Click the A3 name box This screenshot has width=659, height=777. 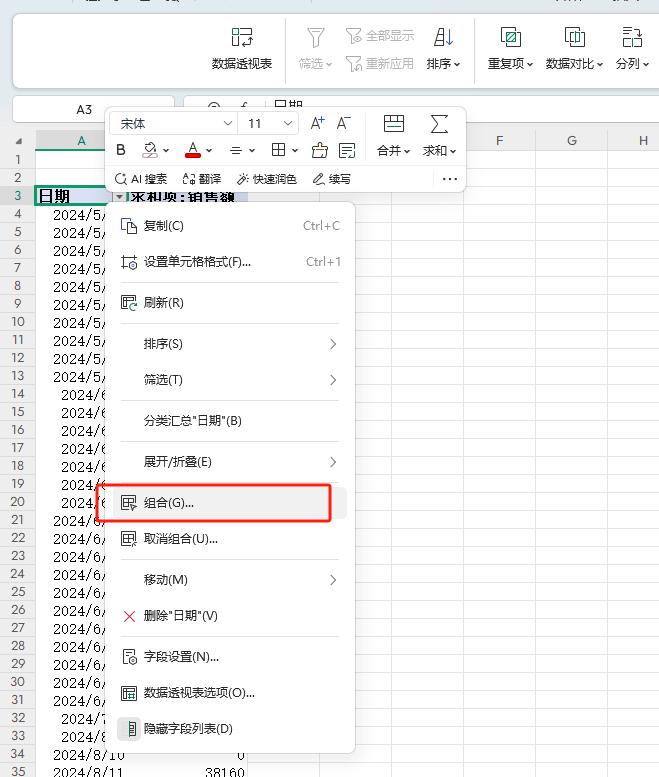(84, 110)
